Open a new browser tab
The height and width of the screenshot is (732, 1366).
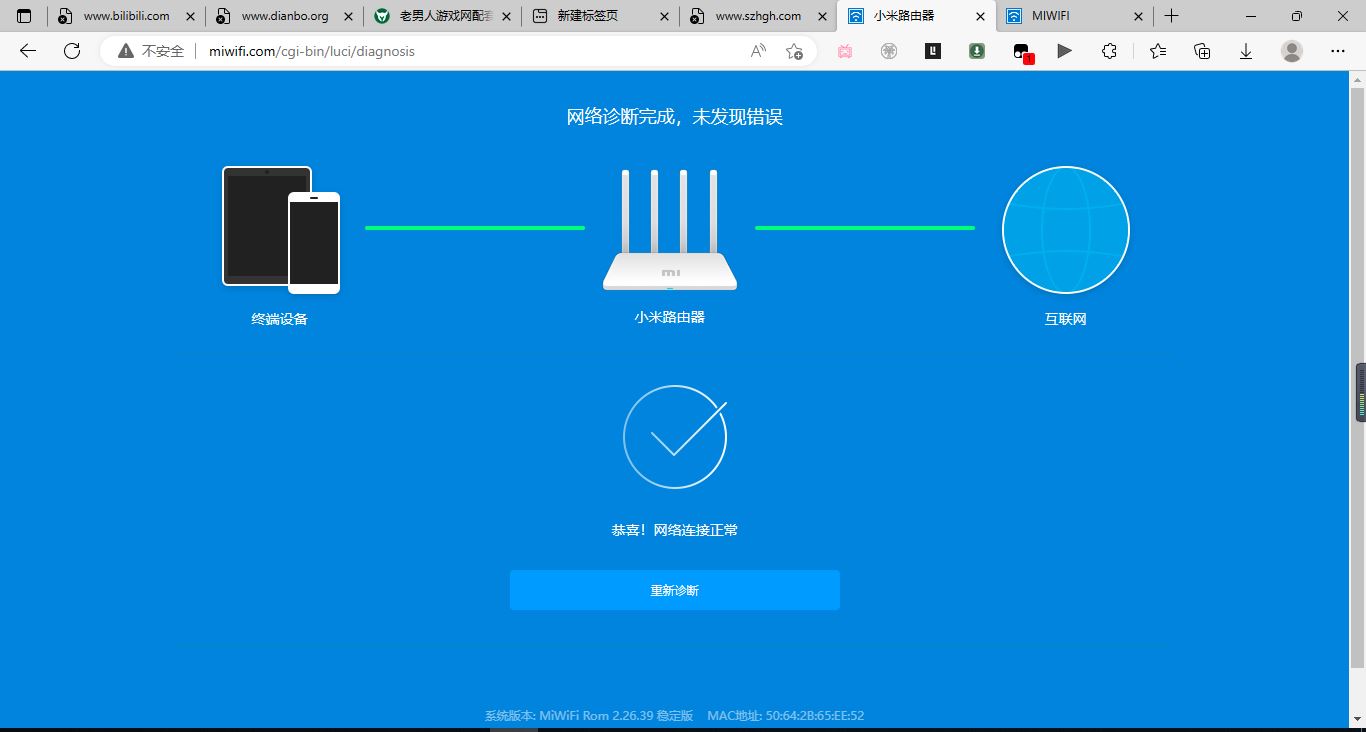tap(1172, 16)
